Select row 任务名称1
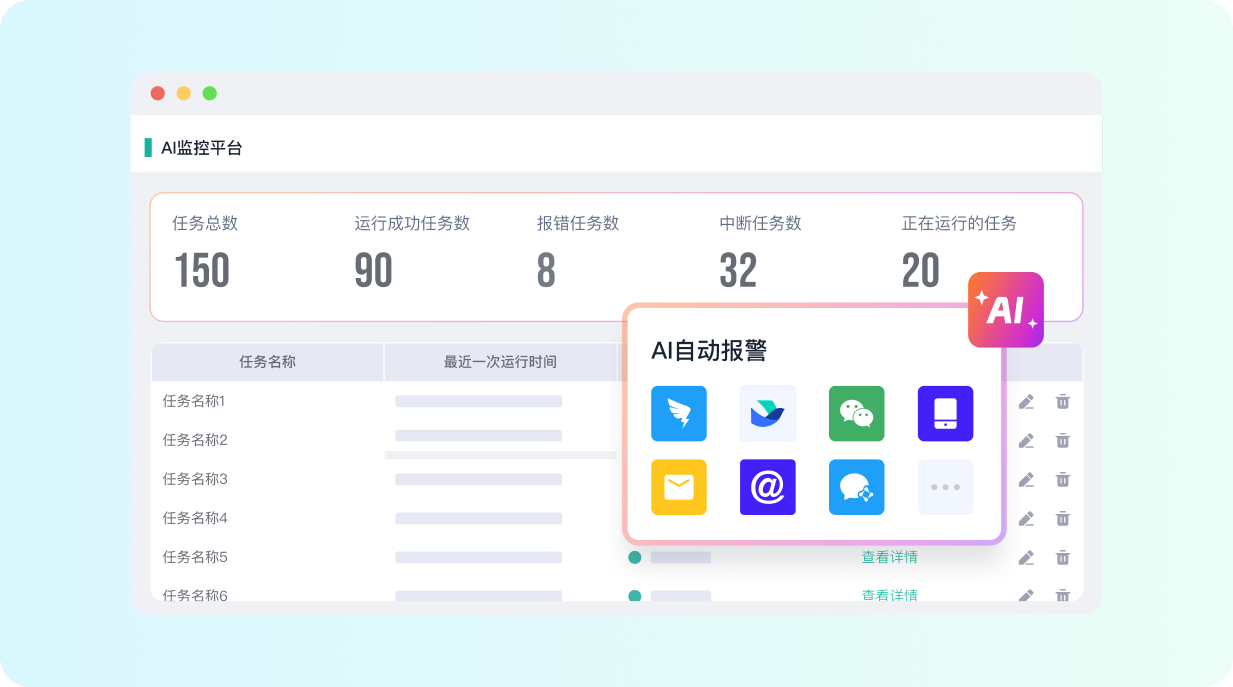This screenshot has width=1233, height=687. pos(616,401)
